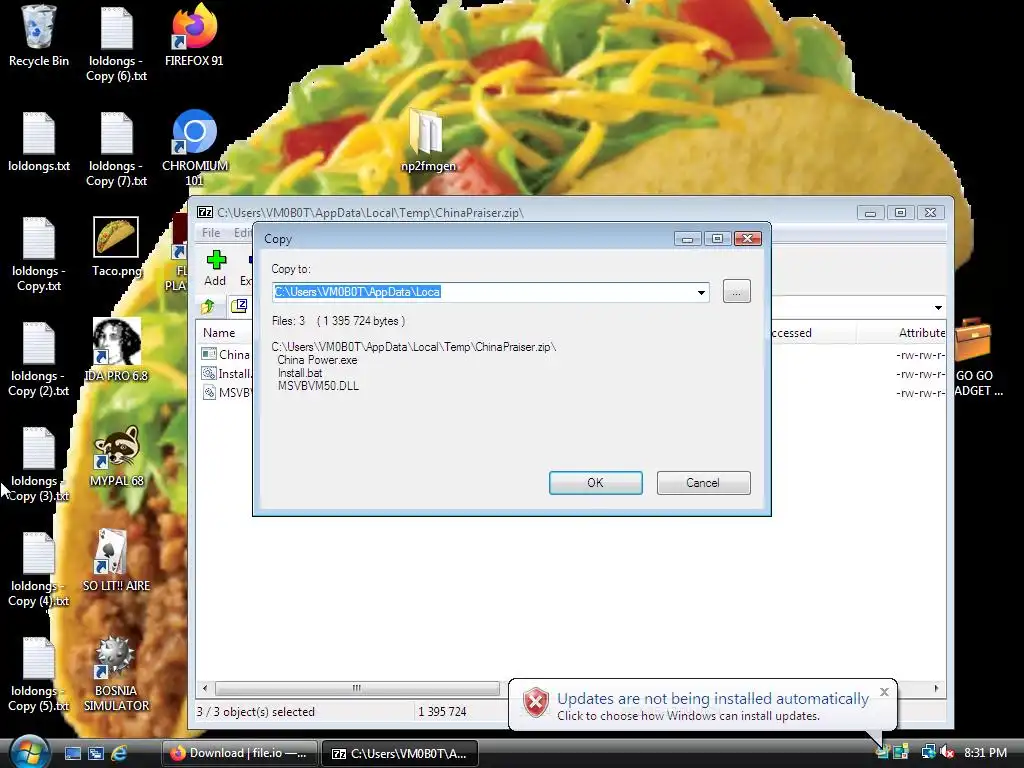The width and height of the screenshot is (1024, 768).
Task: Click the 8:31 PM taskbar clock
Action: click(x=985, y=753)
